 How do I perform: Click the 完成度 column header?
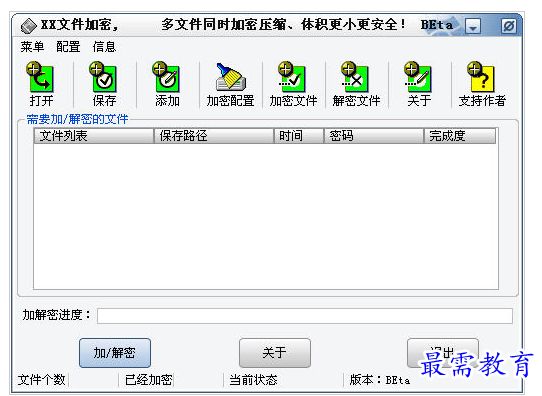pyautogui.click(x=460, y=136)
